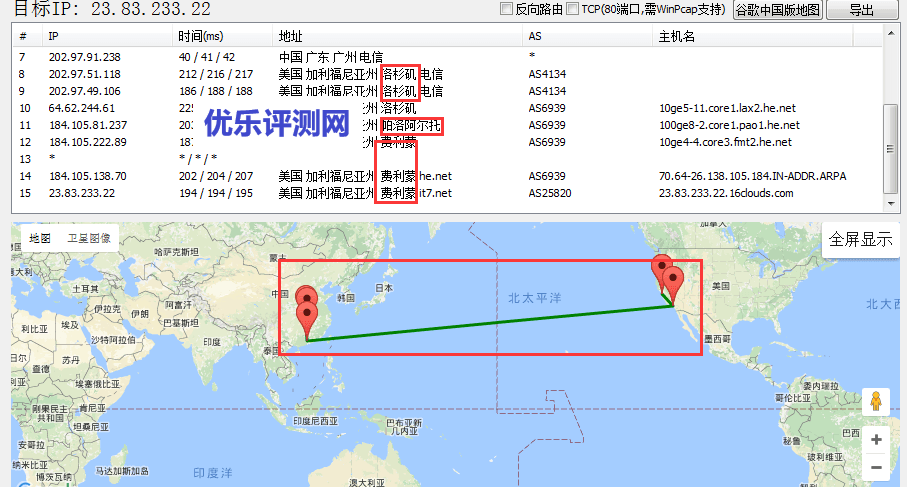907x487 pixels.
Task: Click the 墨西哥 label on the map
Action: (717, 339)
